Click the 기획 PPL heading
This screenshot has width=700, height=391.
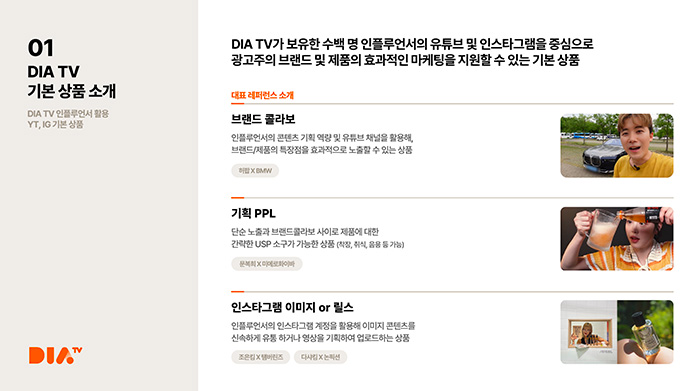[x=253, y=213]
